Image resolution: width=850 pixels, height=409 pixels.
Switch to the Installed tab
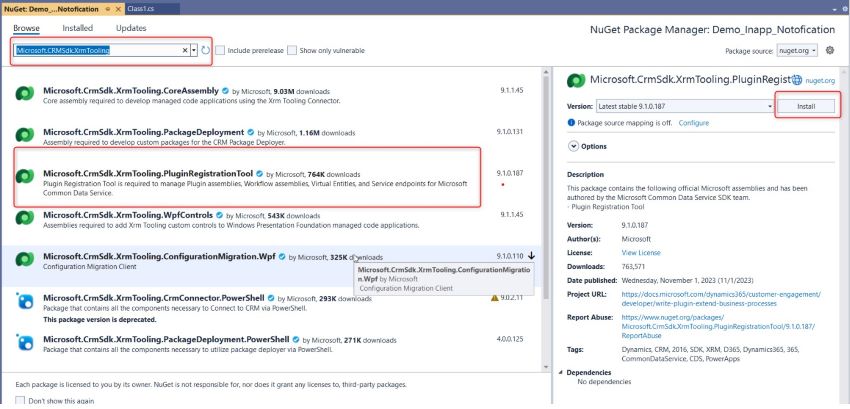[78, 28]
